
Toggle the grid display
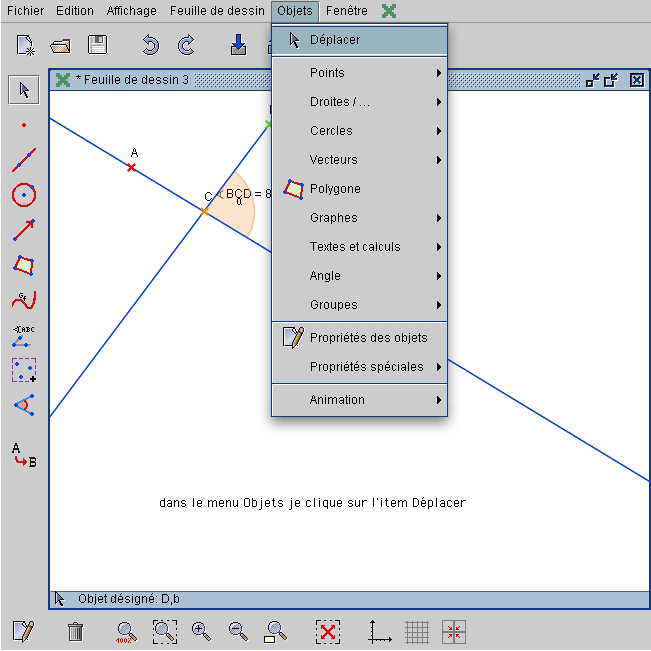click(417, 631)
